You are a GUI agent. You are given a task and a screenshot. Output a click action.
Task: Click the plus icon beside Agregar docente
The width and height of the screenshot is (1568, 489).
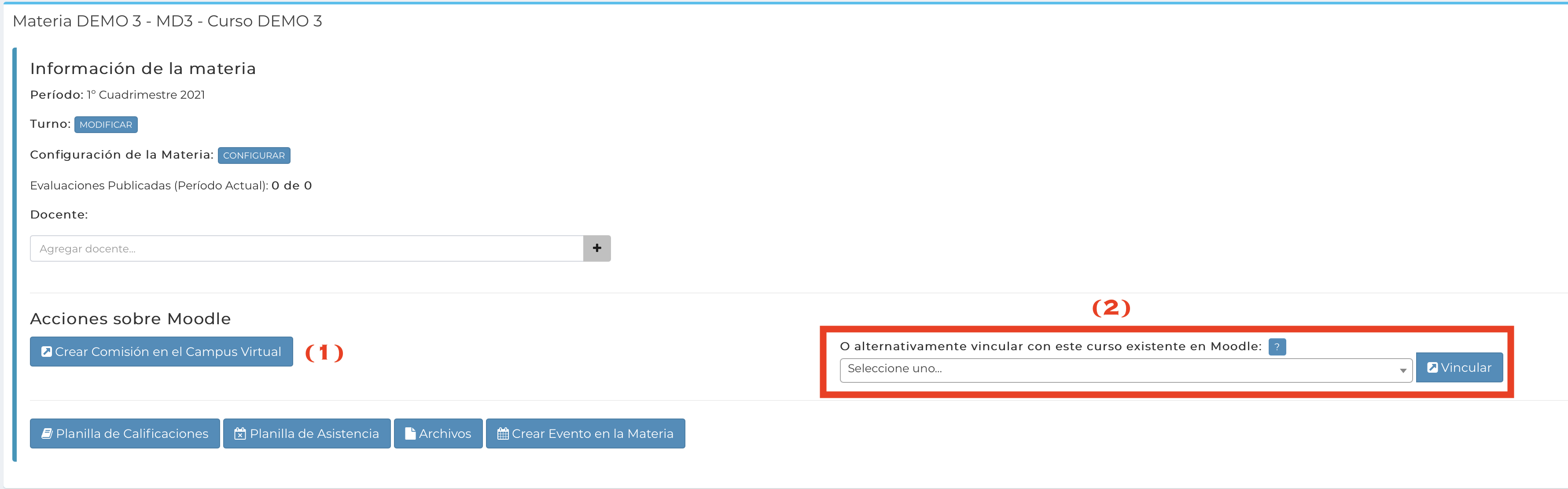[x=596, y=248]
